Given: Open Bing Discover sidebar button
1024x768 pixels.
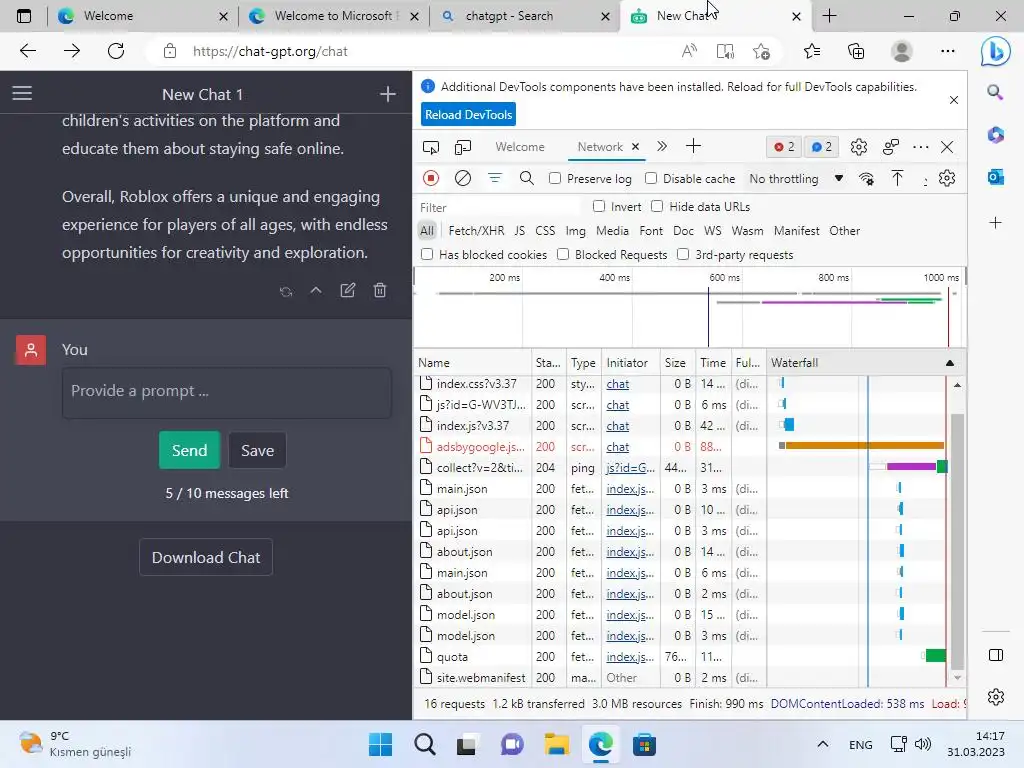Looking at the screenshot, I should point(995,51).
